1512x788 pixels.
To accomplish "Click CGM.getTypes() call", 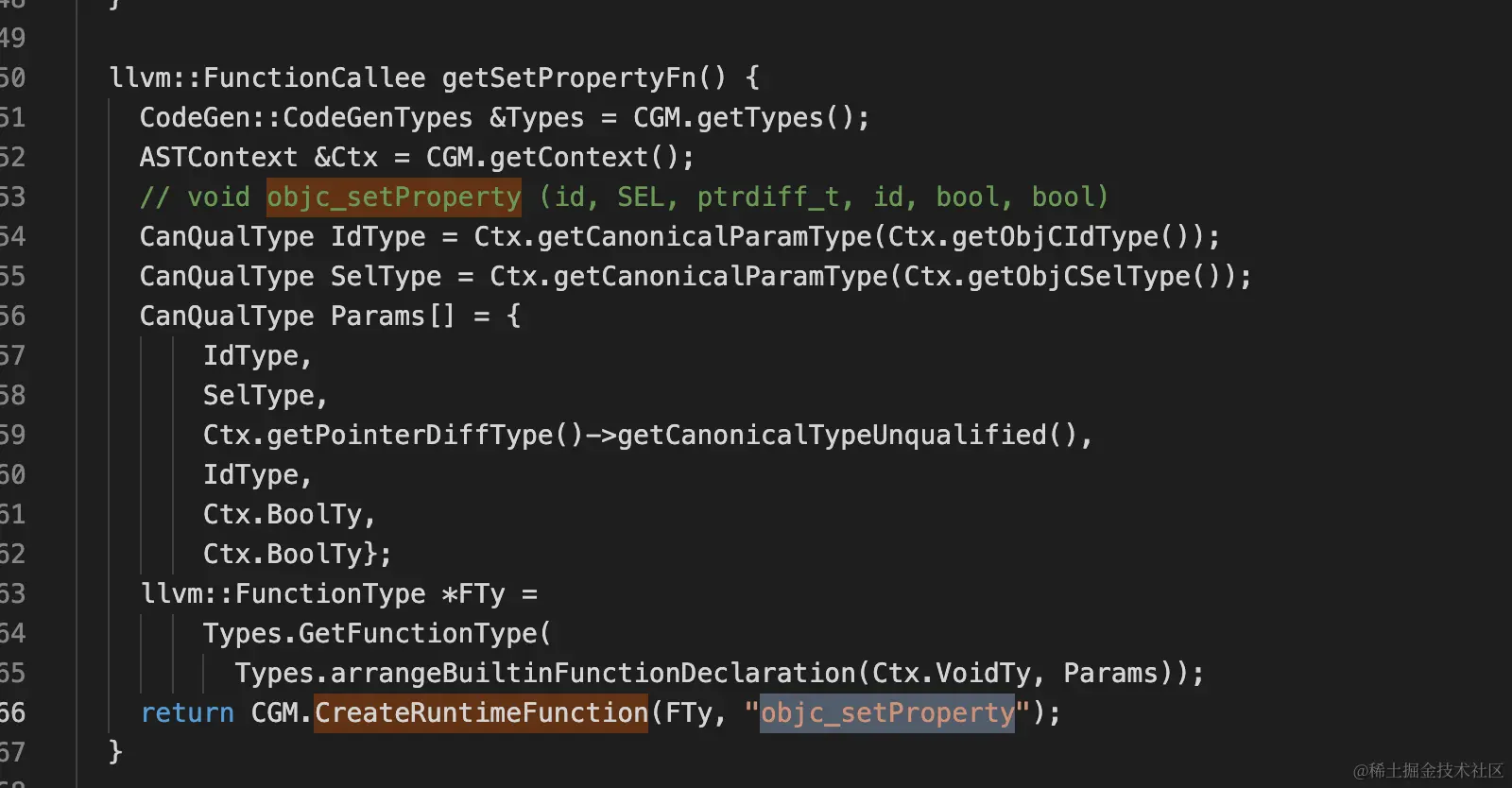I will 743,117.
